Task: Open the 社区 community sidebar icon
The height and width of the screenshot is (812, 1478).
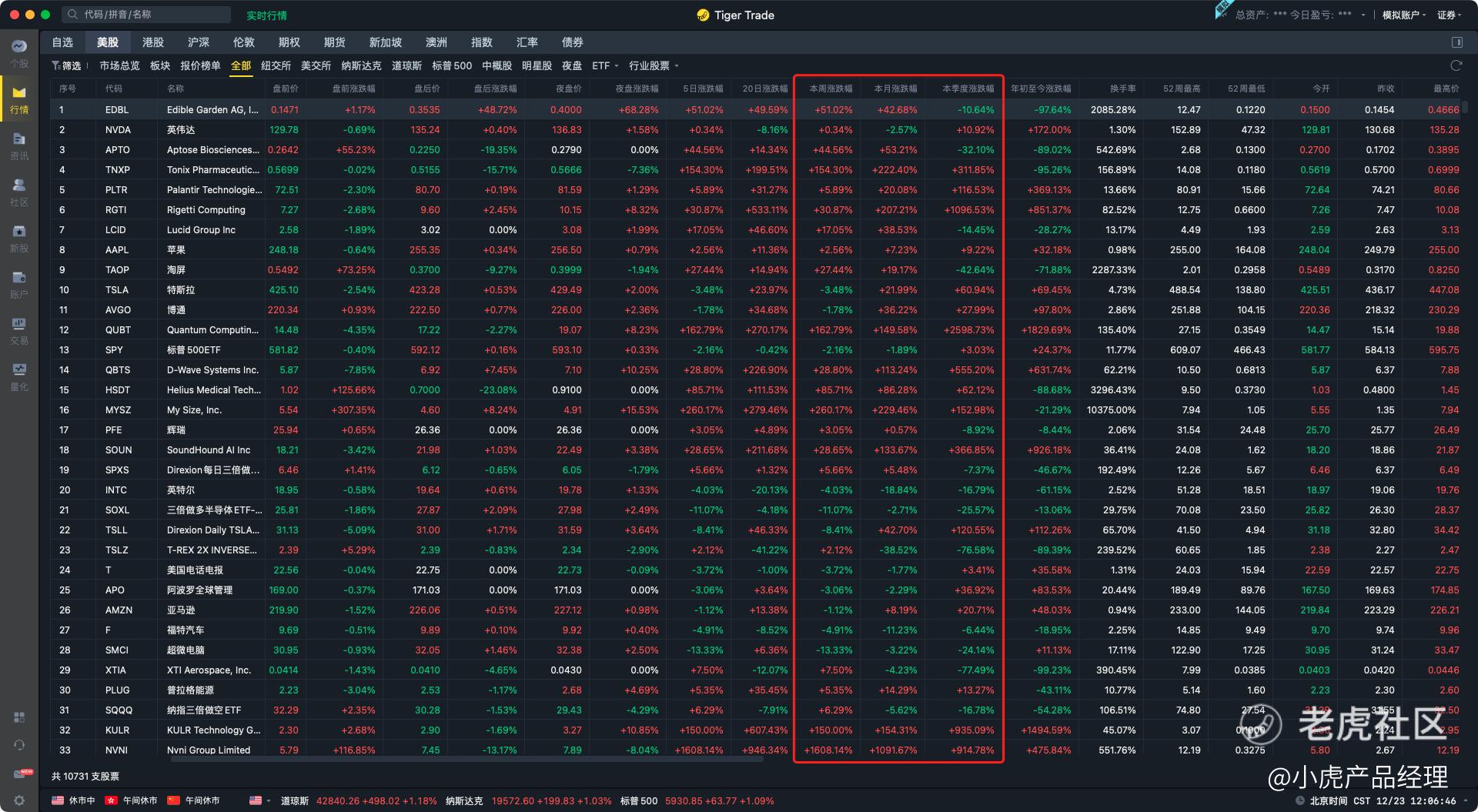Action: [x=19, y=191]
